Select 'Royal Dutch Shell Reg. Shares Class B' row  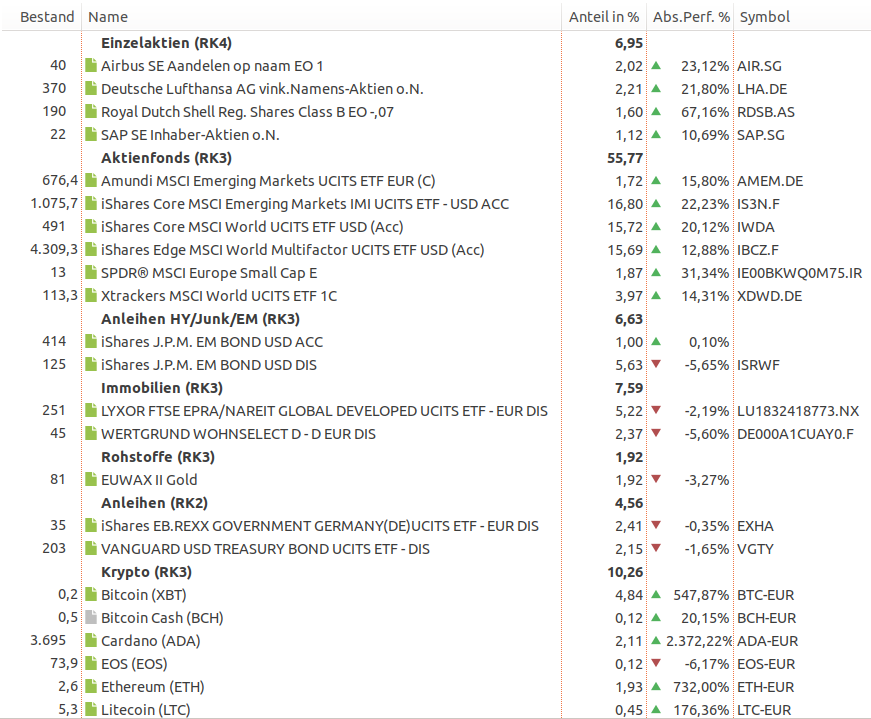[x=436, y=112]
